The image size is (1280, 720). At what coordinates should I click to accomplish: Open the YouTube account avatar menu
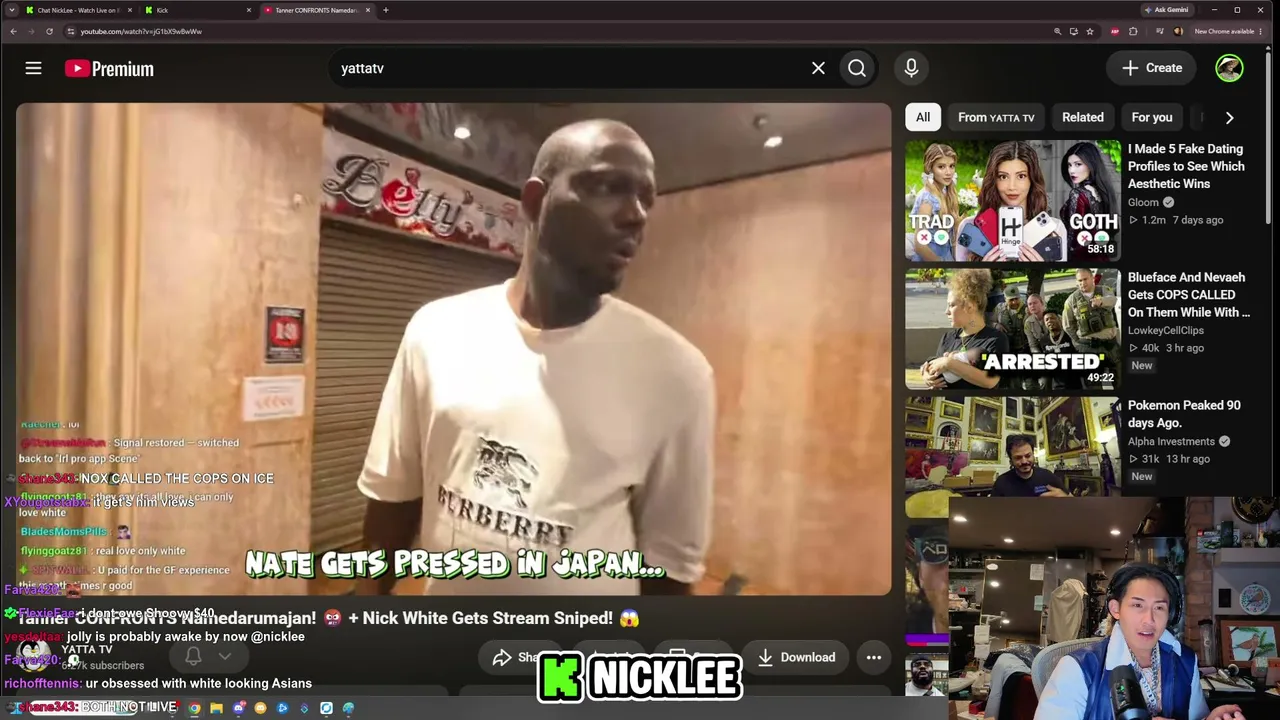1229,68
